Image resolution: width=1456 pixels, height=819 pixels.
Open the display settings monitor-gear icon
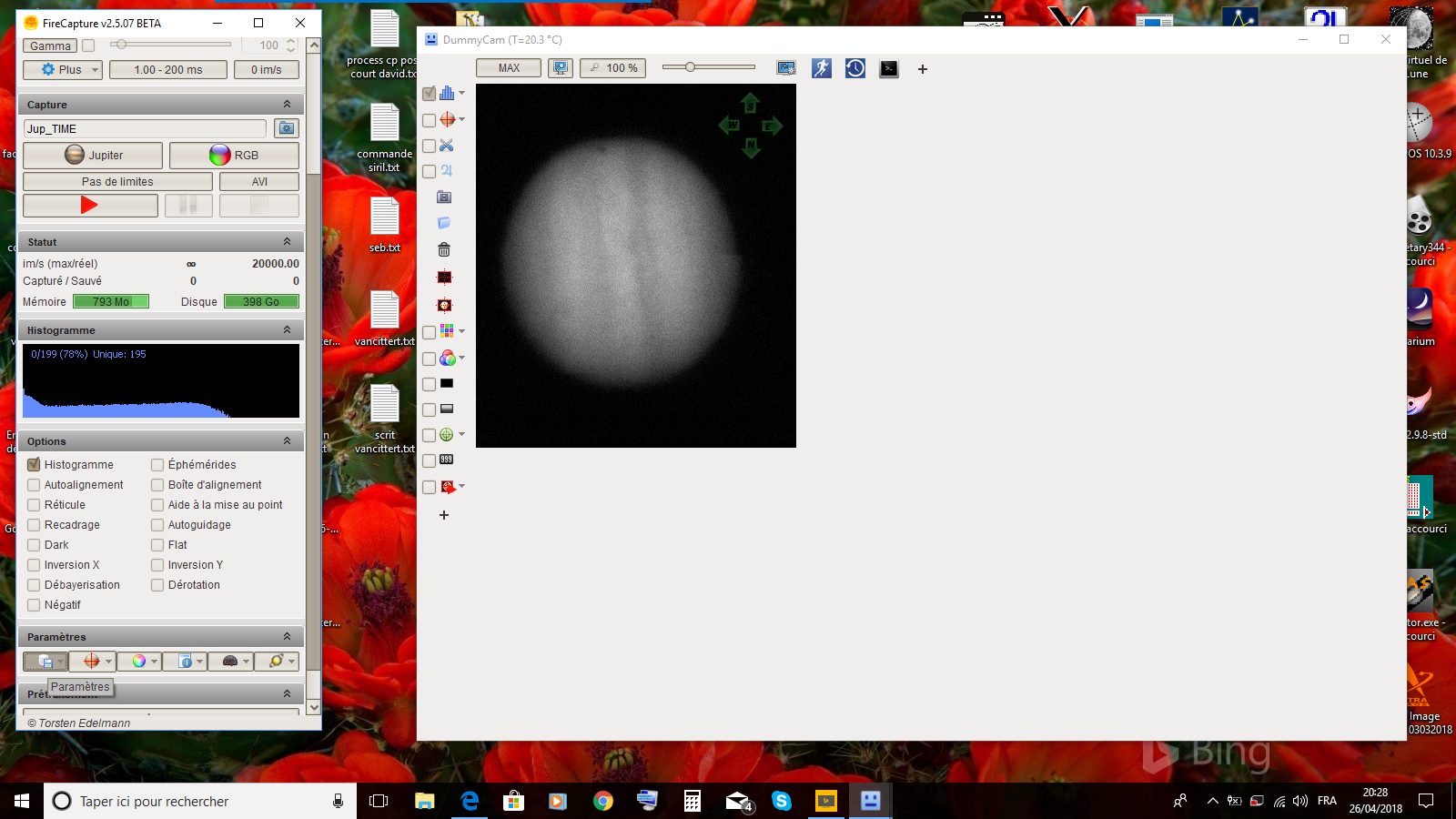tap(786, 68)
